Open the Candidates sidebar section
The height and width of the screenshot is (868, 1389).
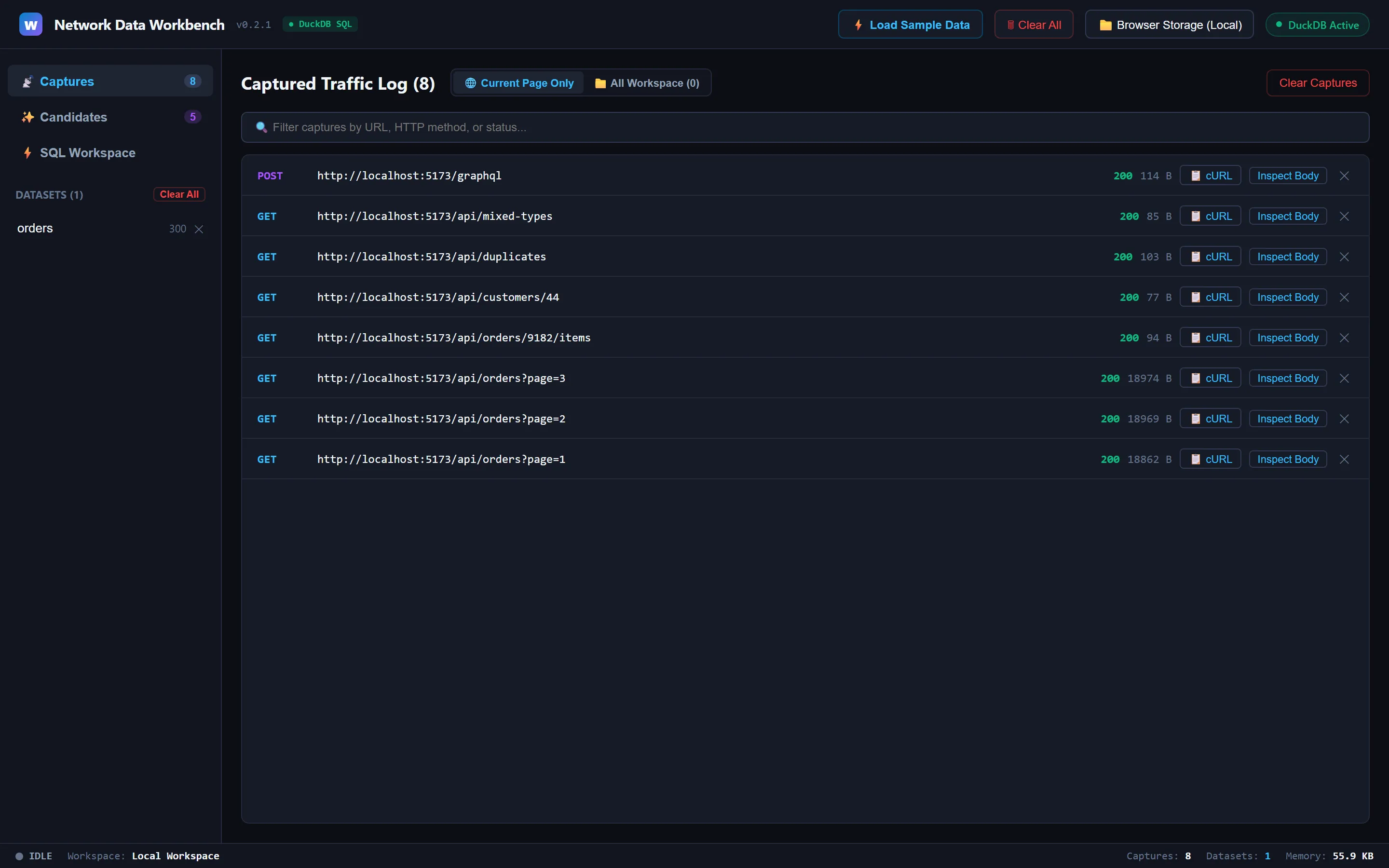click(x=110, y=117)
